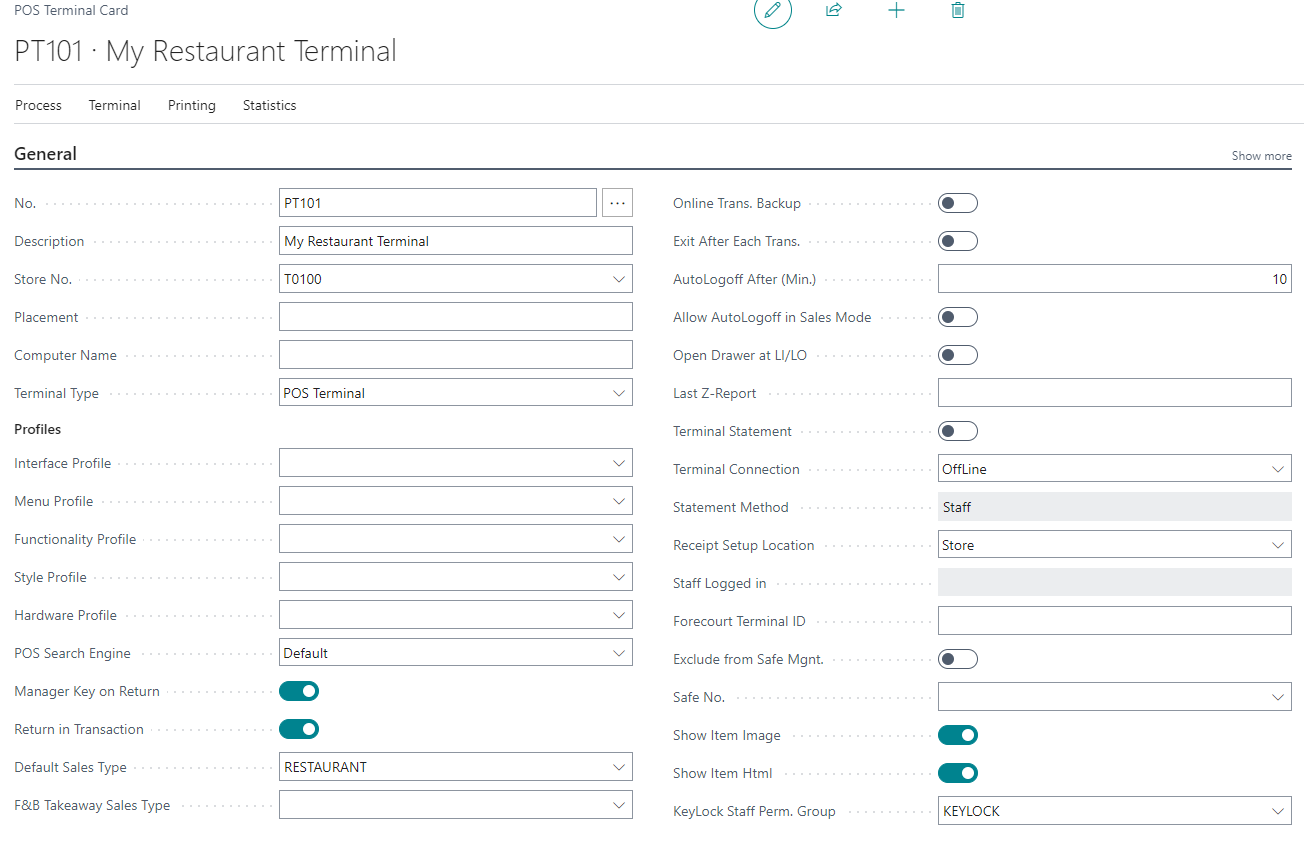Open the Statistics menu
The height and width of the screenshot is (846, 1304).
pos(269,105)
